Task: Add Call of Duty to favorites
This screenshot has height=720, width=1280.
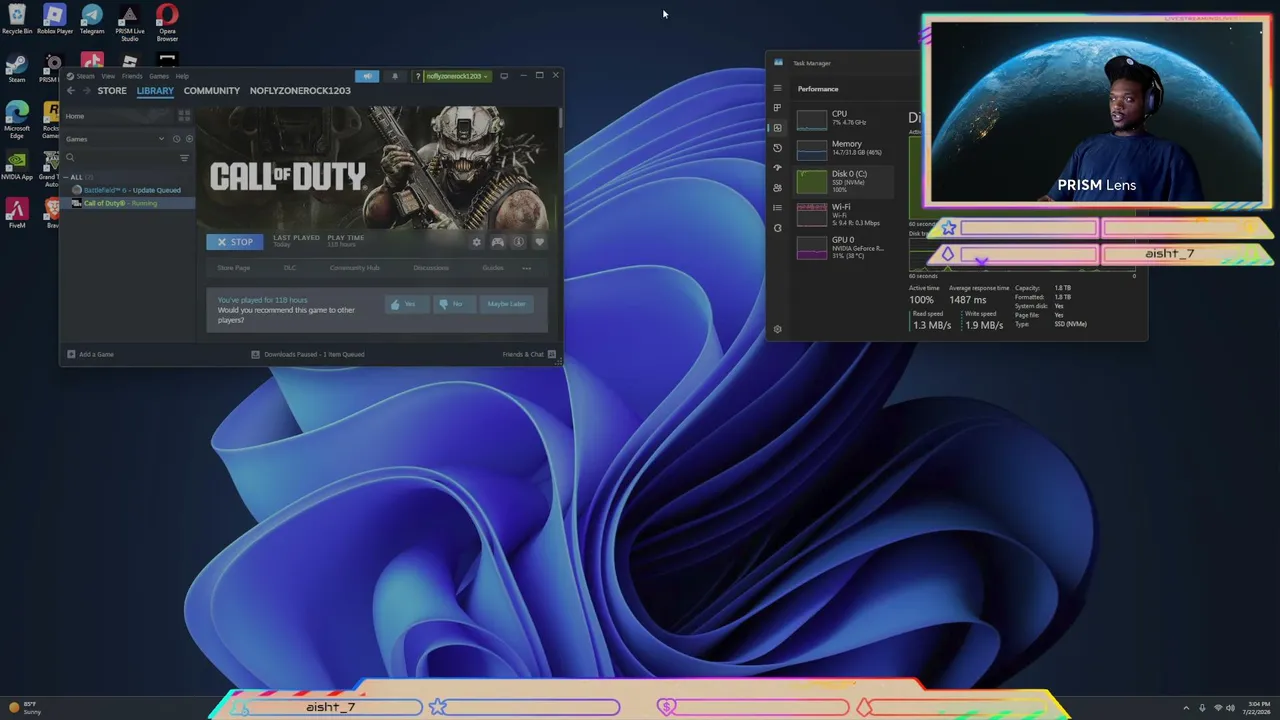Action: 540,242
